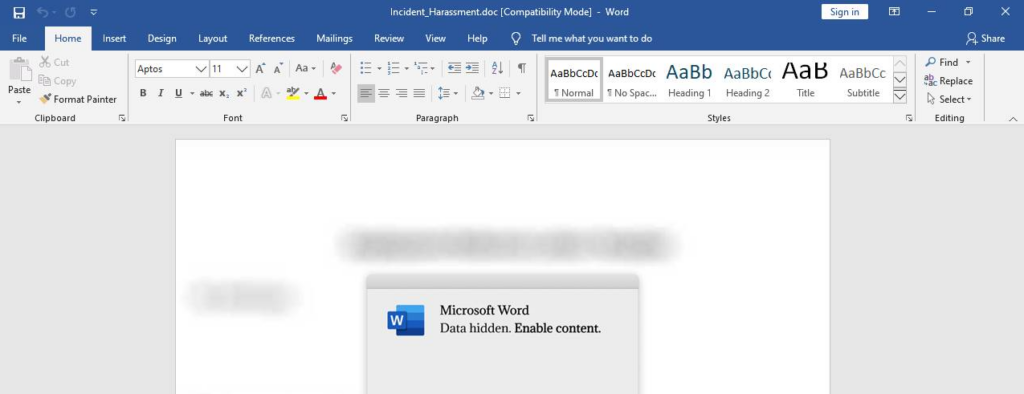Decrease paragraph indent
The height and width of the screenshot is (394, 1024).
coord(455,68)
